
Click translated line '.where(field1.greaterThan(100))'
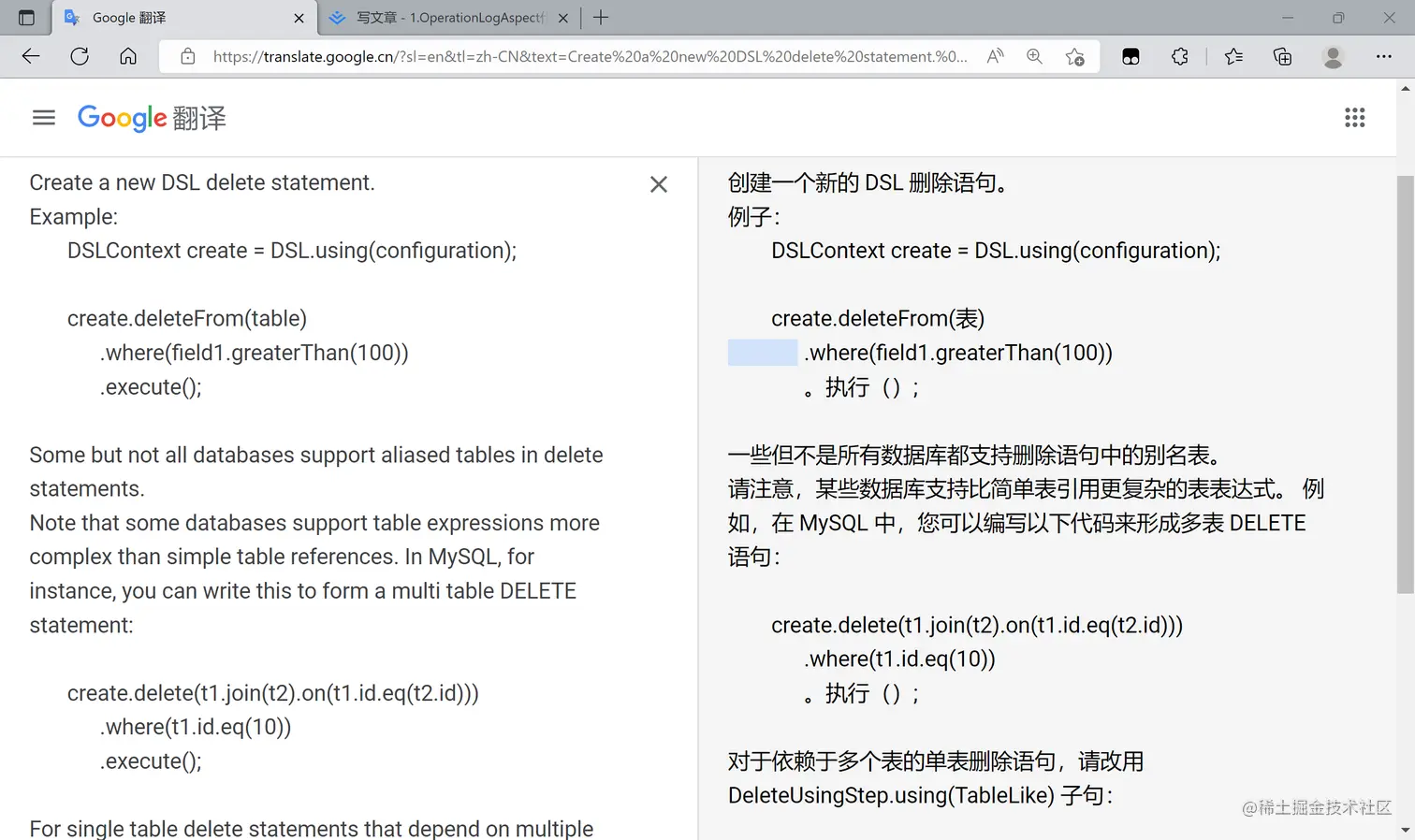[x=958, y=353]
